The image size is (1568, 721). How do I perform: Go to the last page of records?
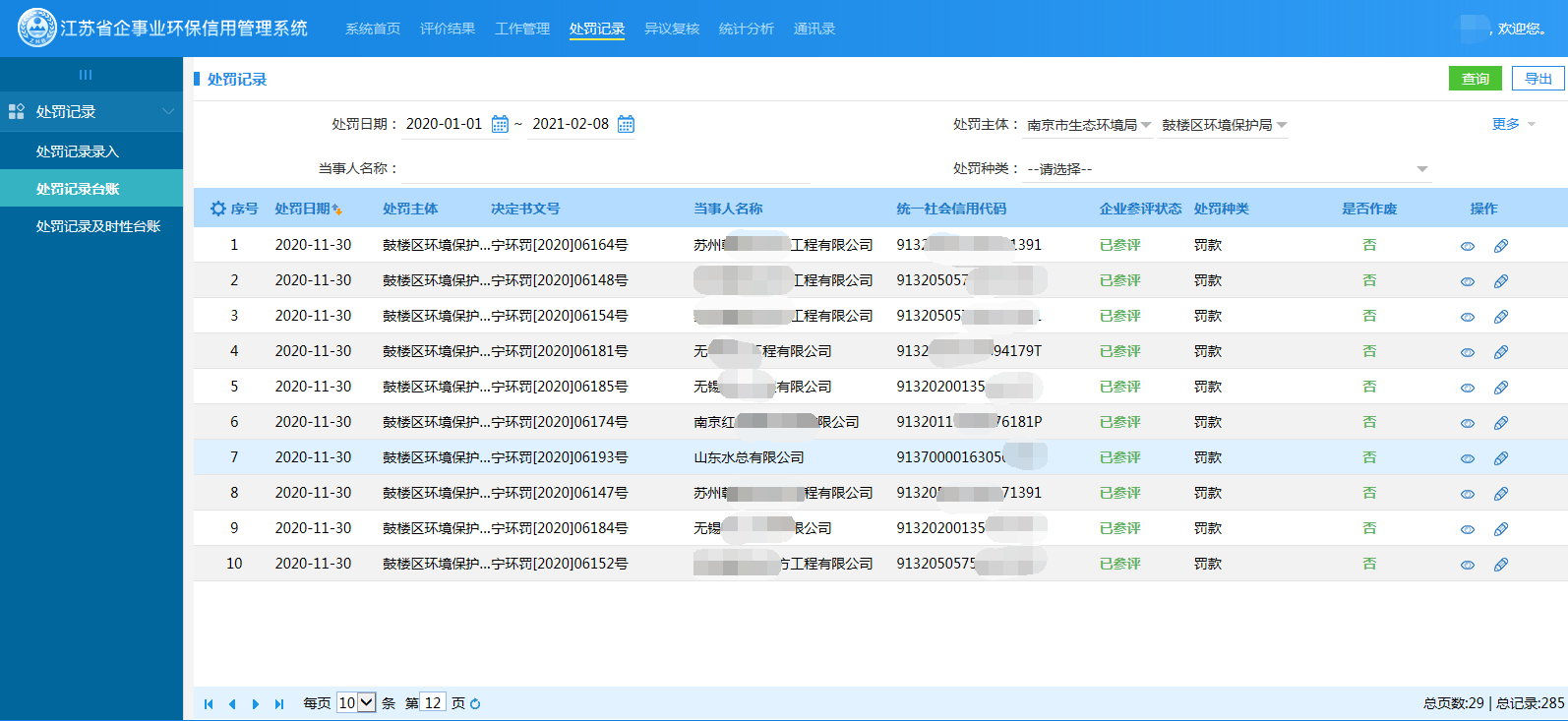(279, 703)
